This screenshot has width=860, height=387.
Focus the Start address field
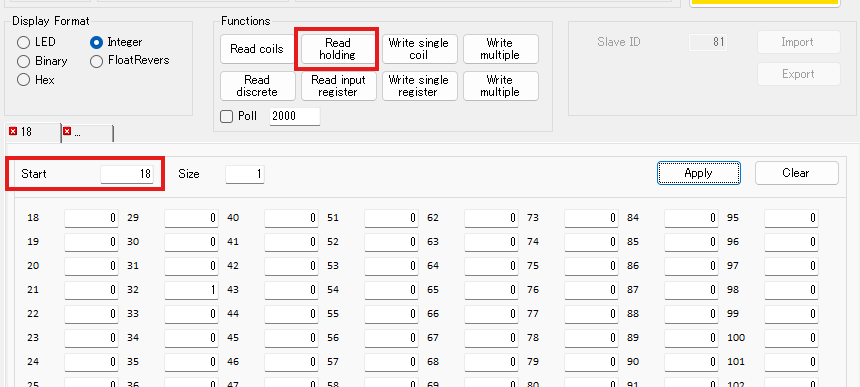(127, 174)
